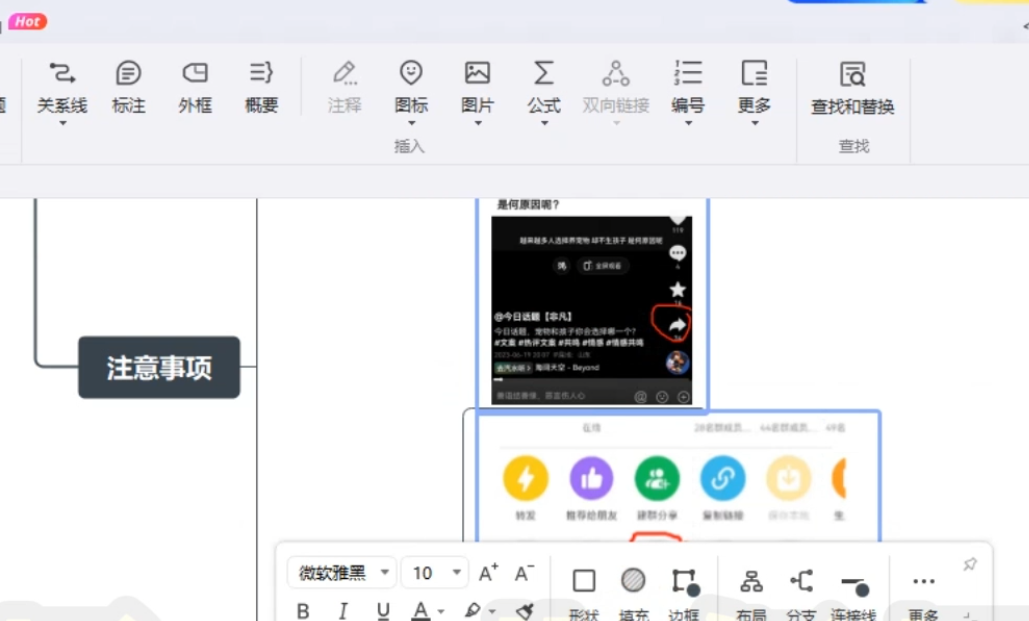Image resolution: width=1029 pixels, height=621 pixels.
Task: Select the 注意事项 mind map node
Action: pyautogui.click(x=159, y=367)
